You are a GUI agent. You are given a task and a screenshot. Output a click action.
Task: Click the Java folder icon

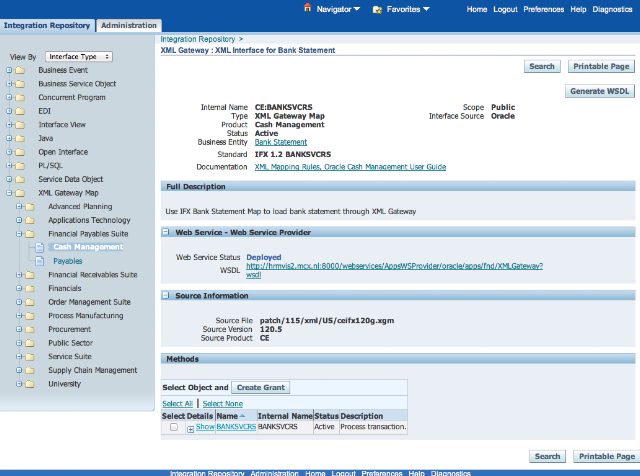click(20, 138)
